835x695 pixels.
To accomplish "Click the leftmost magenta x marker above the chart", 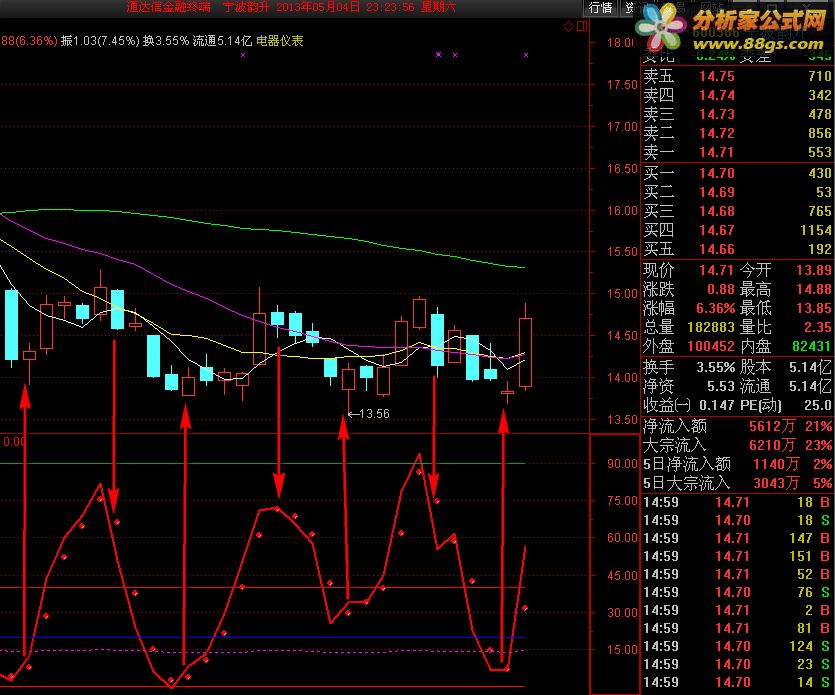I will tap(243, 54).
